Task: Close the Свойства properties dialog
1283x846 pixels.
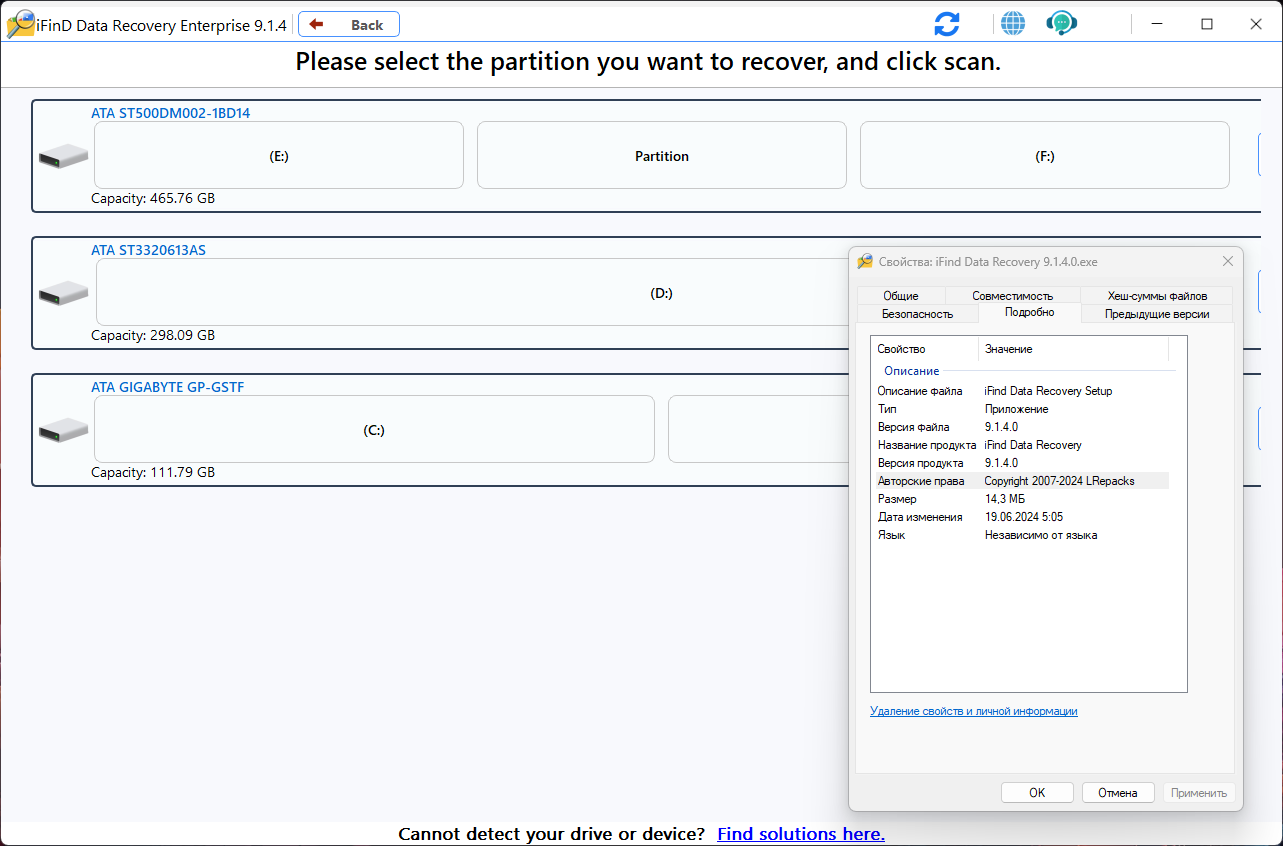Action: click(1228, 261)
